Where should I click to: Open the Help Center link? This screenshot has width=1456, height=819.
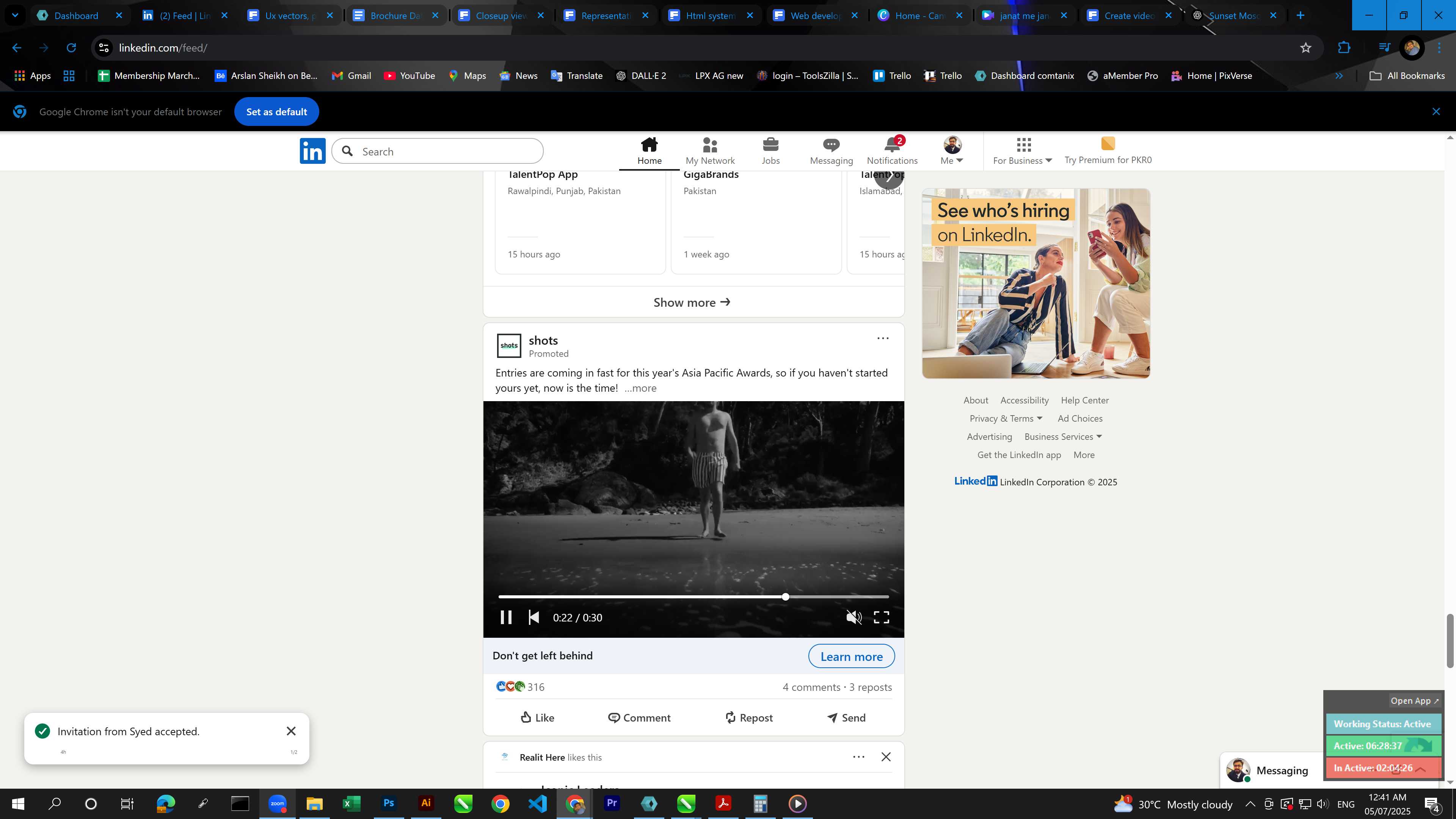(x=1085, y=400)
